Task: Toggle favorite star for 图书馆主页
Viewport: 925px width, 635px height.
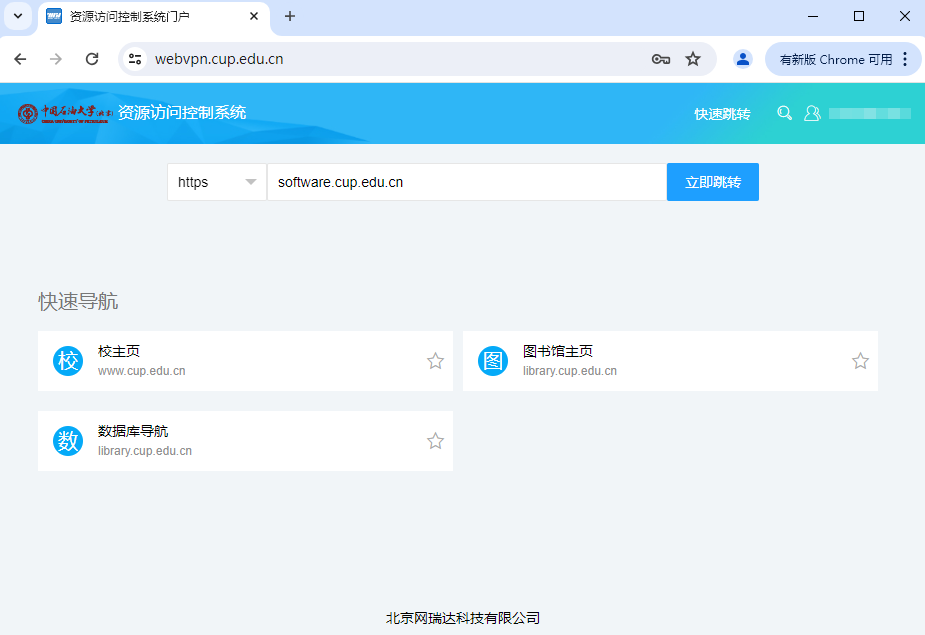Action: (860, 361)
